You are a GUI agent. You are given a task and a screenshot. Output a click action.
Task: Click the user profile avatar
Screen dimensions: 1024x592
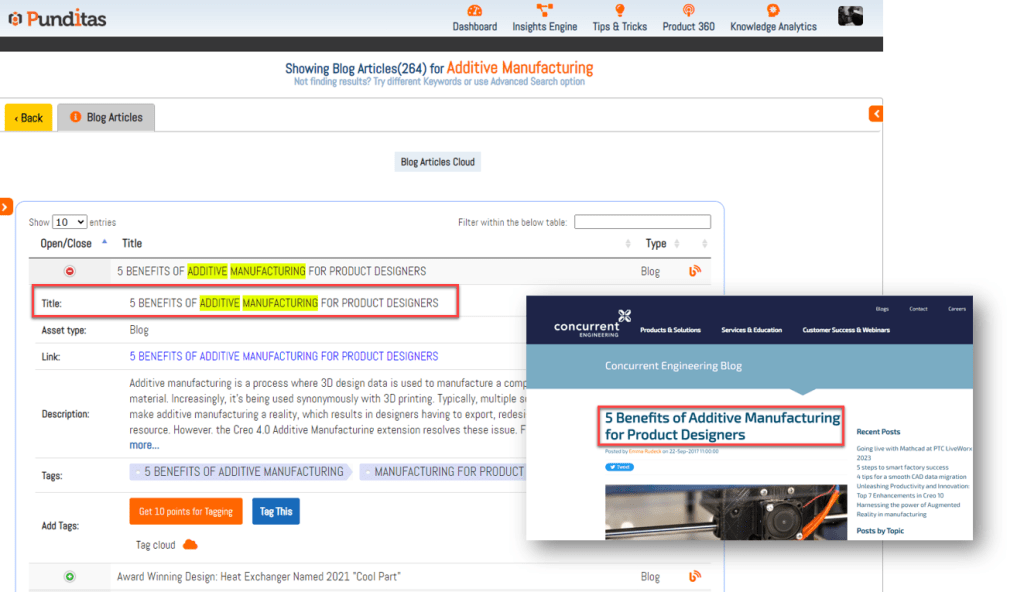[850, 16]
